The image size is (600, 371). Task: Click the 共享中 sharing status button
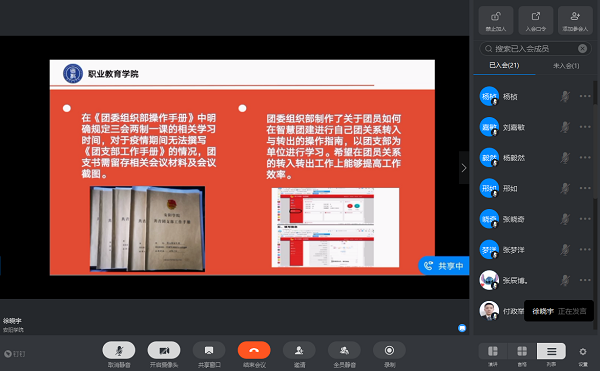click(x=444, y=265)
